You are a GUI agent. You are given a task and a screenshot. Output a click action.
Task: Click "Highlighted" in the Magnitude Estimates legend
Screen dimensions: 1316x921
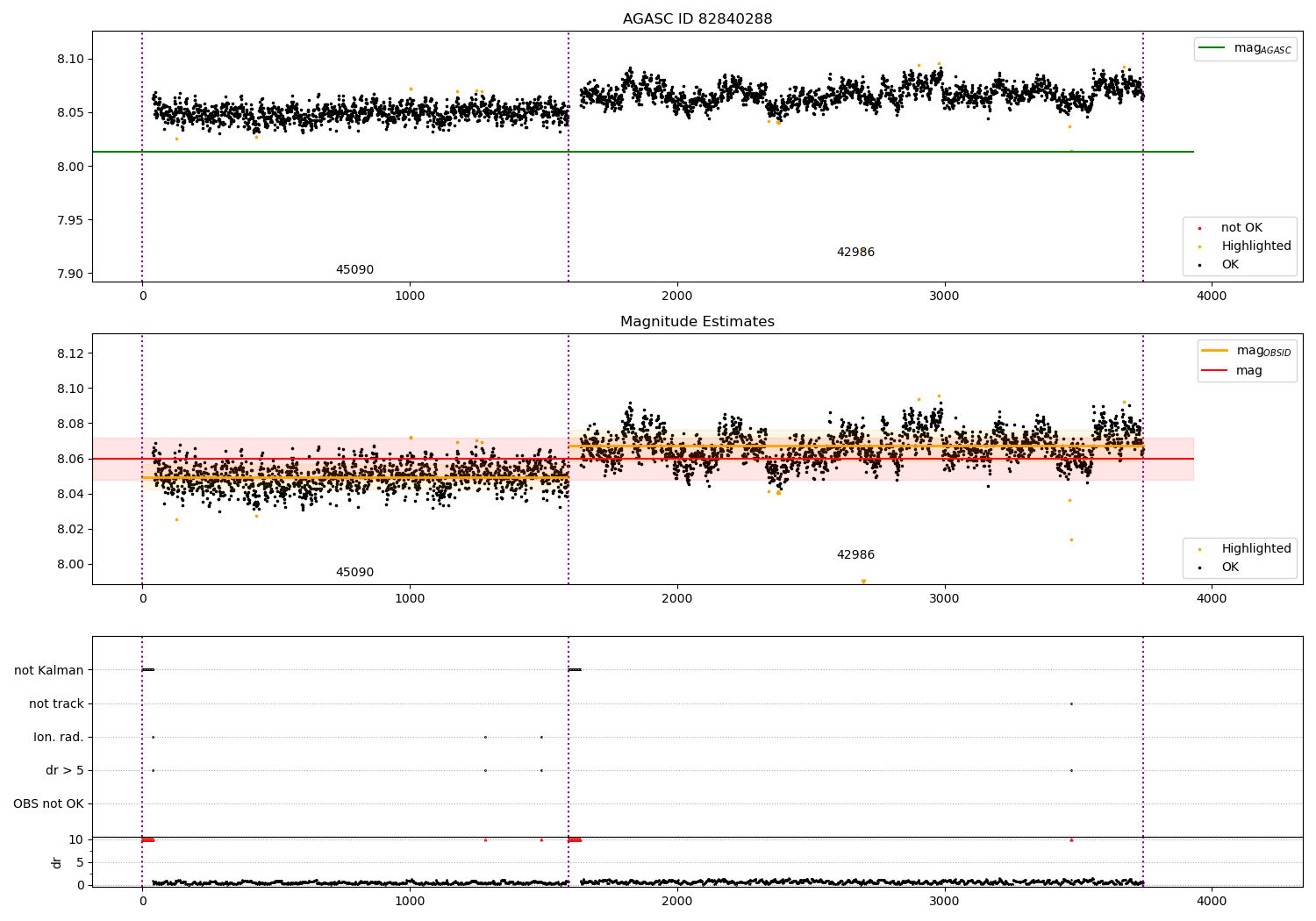(1255, 548)
